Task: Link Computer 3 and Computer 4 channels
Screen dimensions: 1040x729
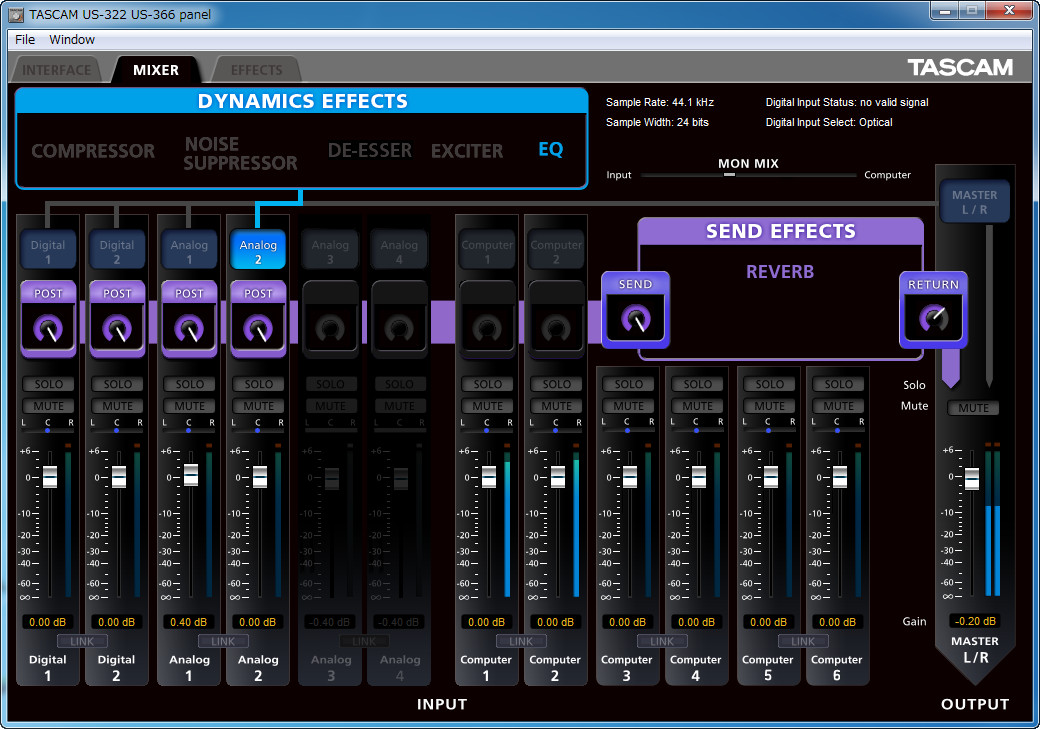Action: (662, 641)
